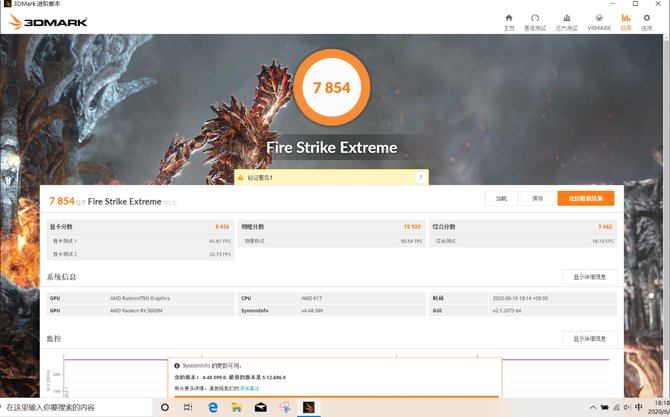Image resolution: width=670 pixels, height=417 pixels.
Task: Open the Options gear icon
Action: pos(646,18)
